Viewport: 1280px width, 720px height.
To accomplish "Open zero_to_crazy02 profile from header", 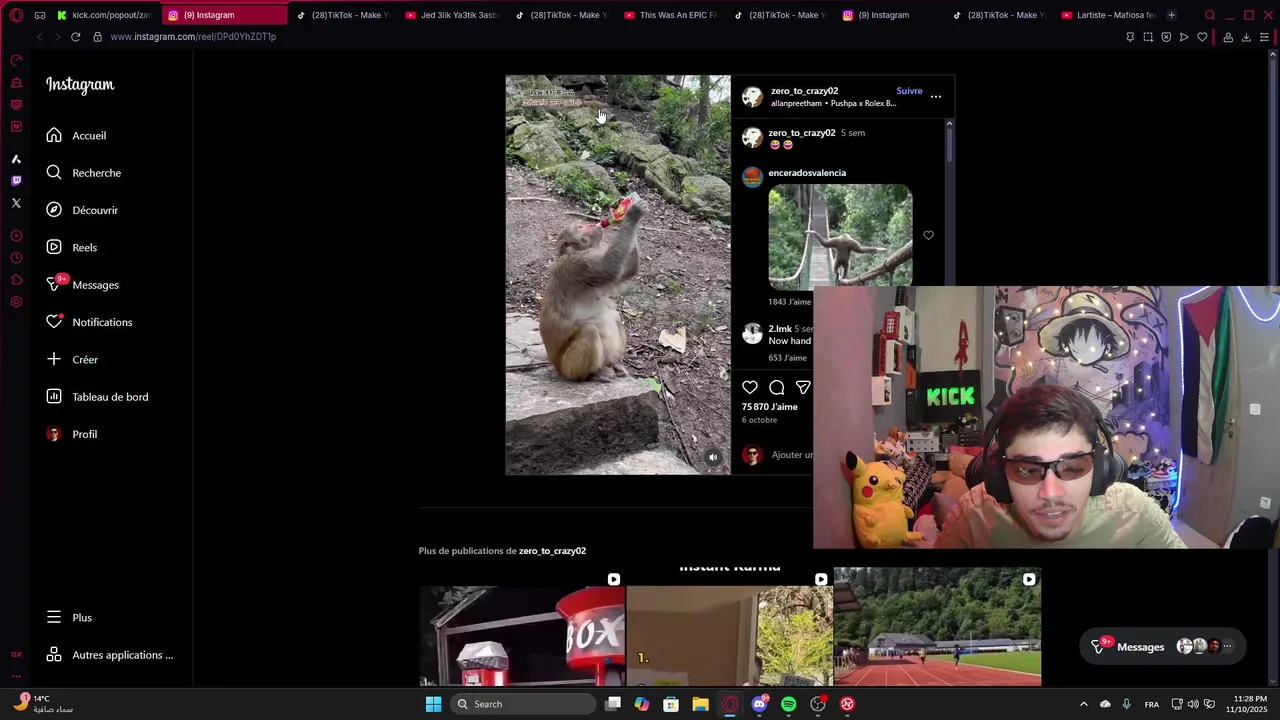I will point(804,91).
